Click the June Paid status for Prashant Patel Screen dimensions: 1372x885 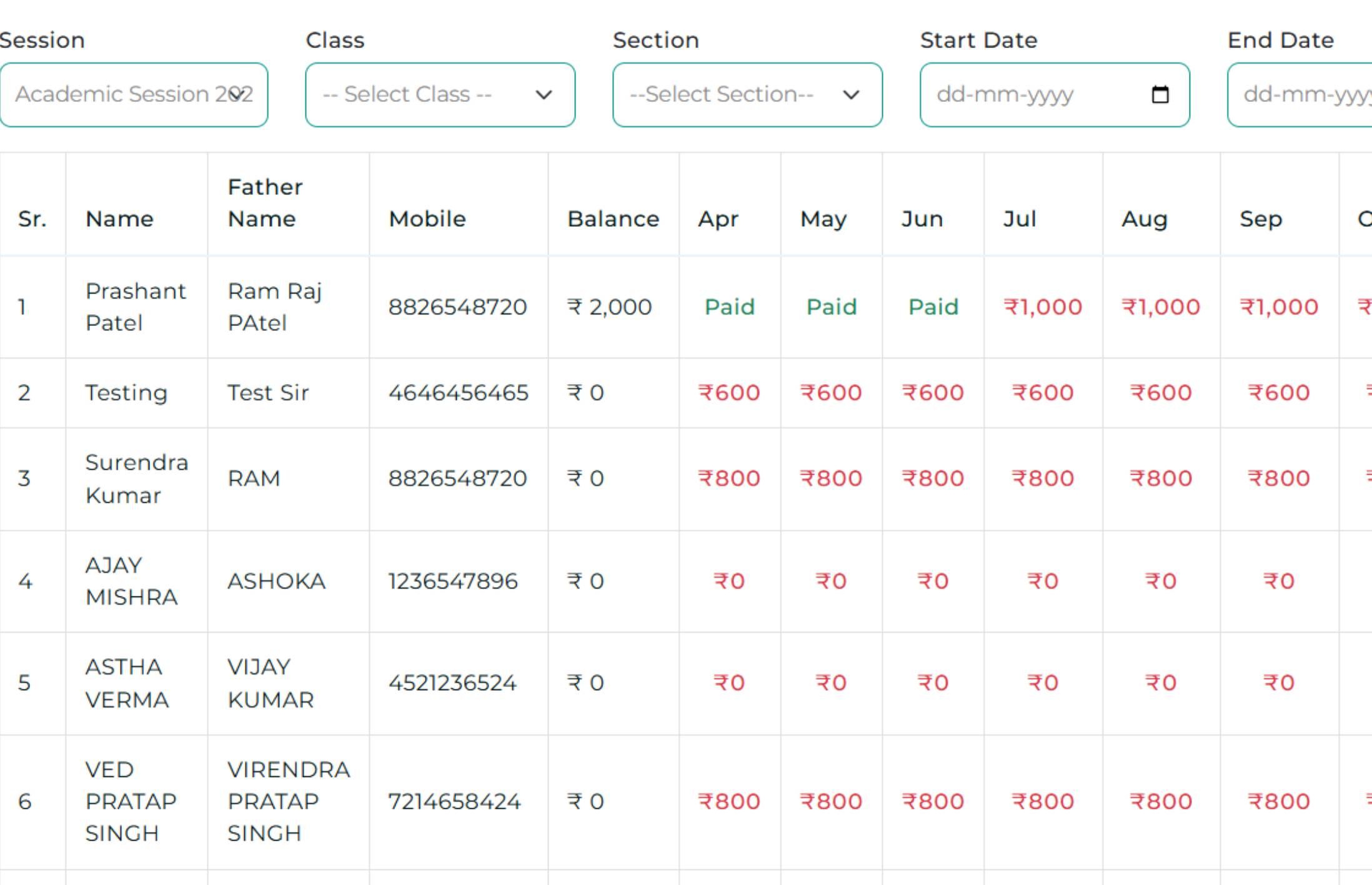coord(933,307)
